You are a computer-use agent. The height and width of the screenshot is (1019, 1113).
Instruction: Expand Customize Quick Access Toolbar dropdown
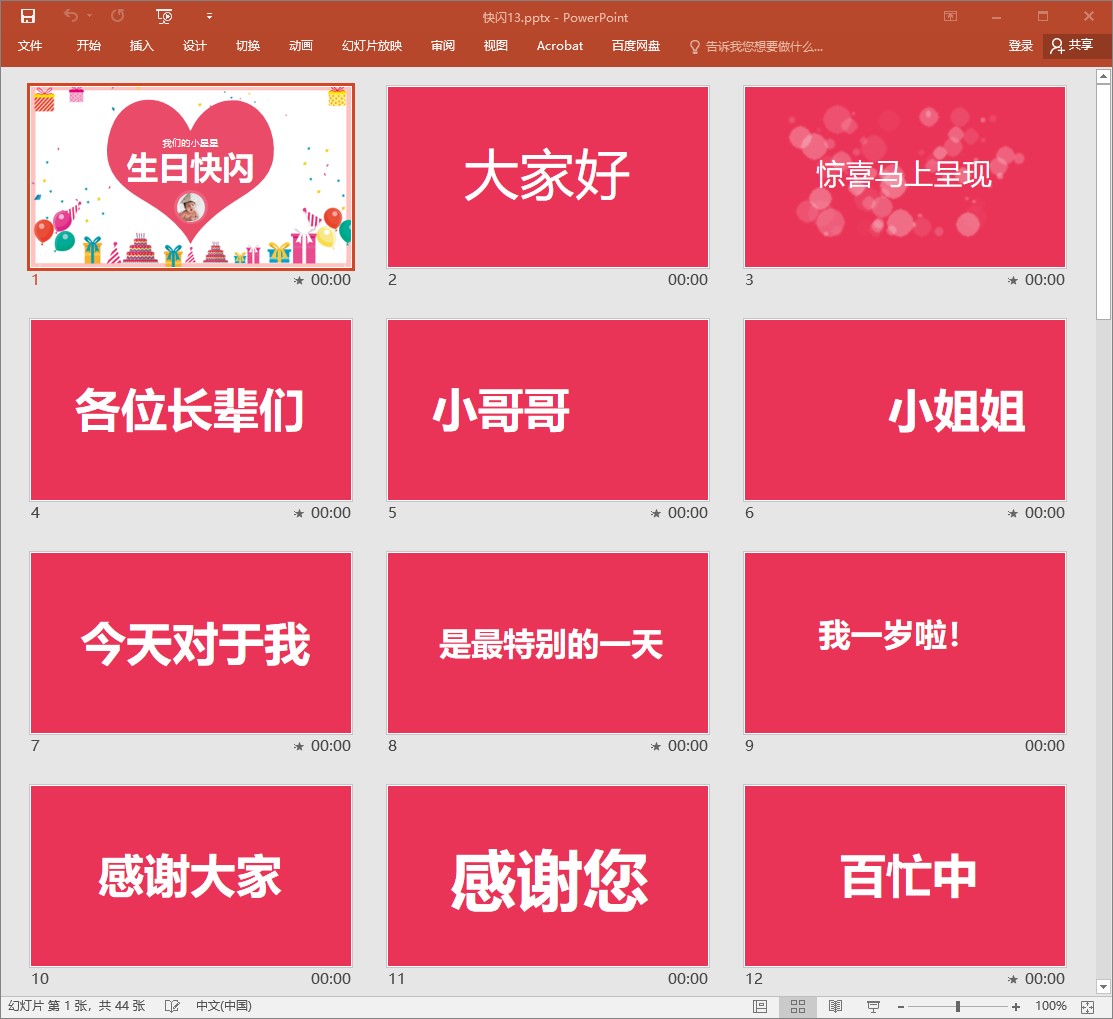pyautogui.click(x=209, y=16)
